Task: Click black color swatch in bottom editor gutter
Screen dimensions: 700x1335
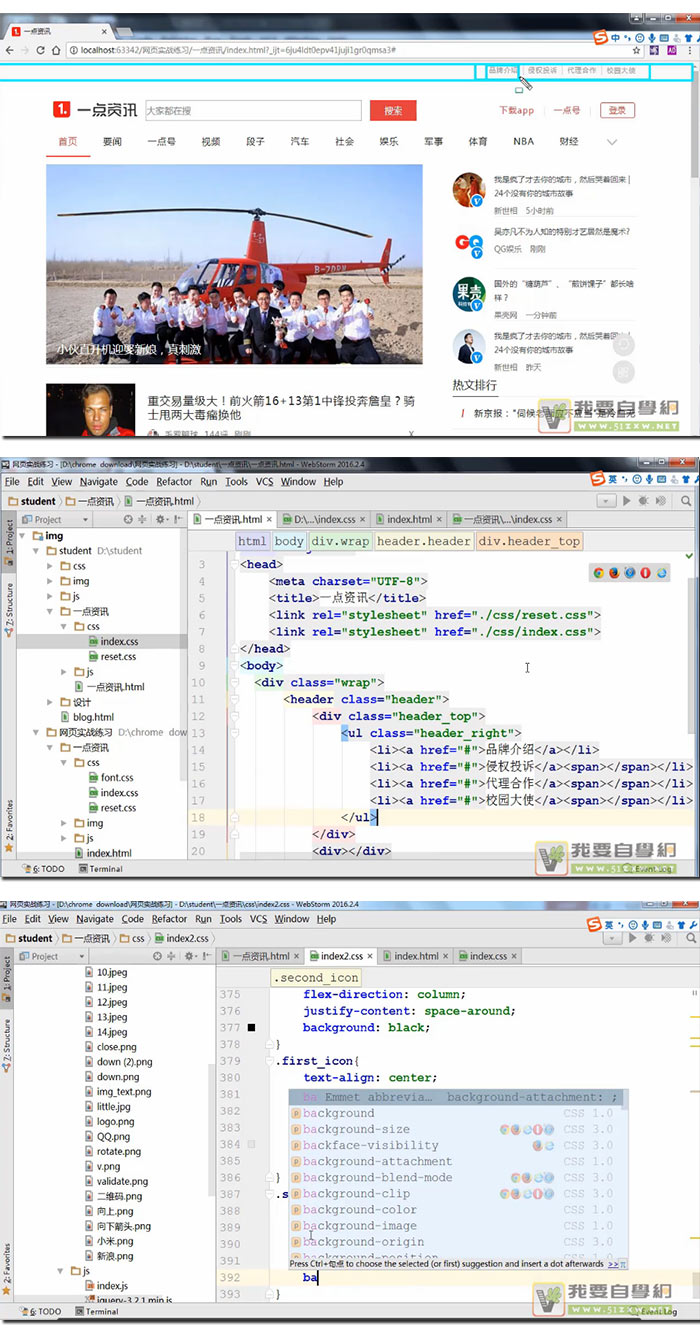Action: tap(252, 1028)
